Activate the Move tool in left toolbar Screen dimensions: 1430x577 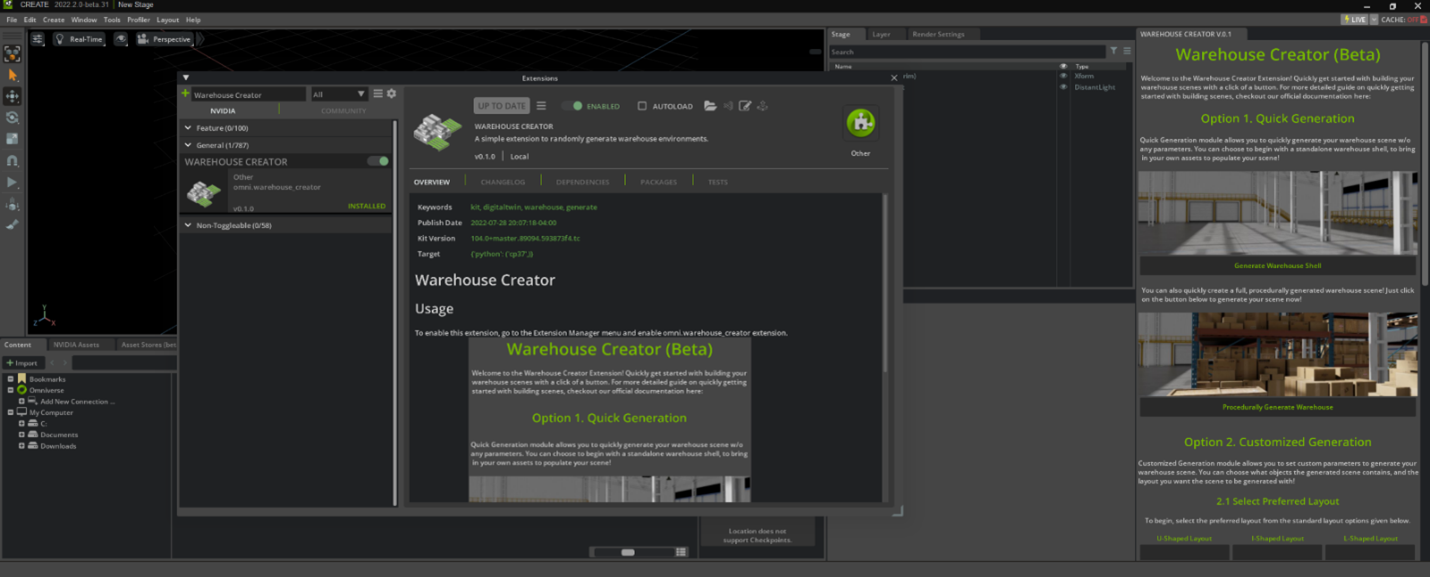[12, 96]
